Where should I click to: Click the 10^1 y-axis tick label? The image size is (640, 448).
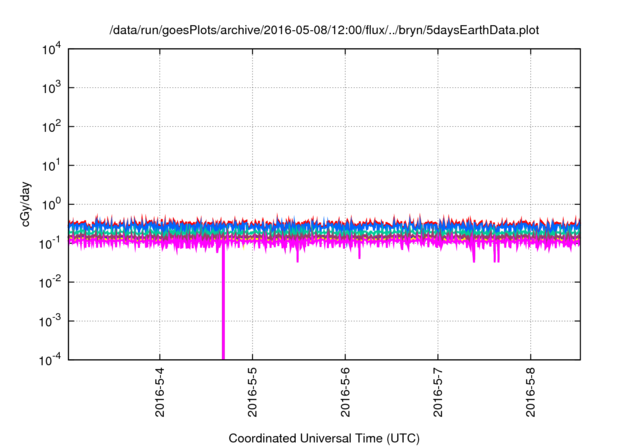click(51, 166)
